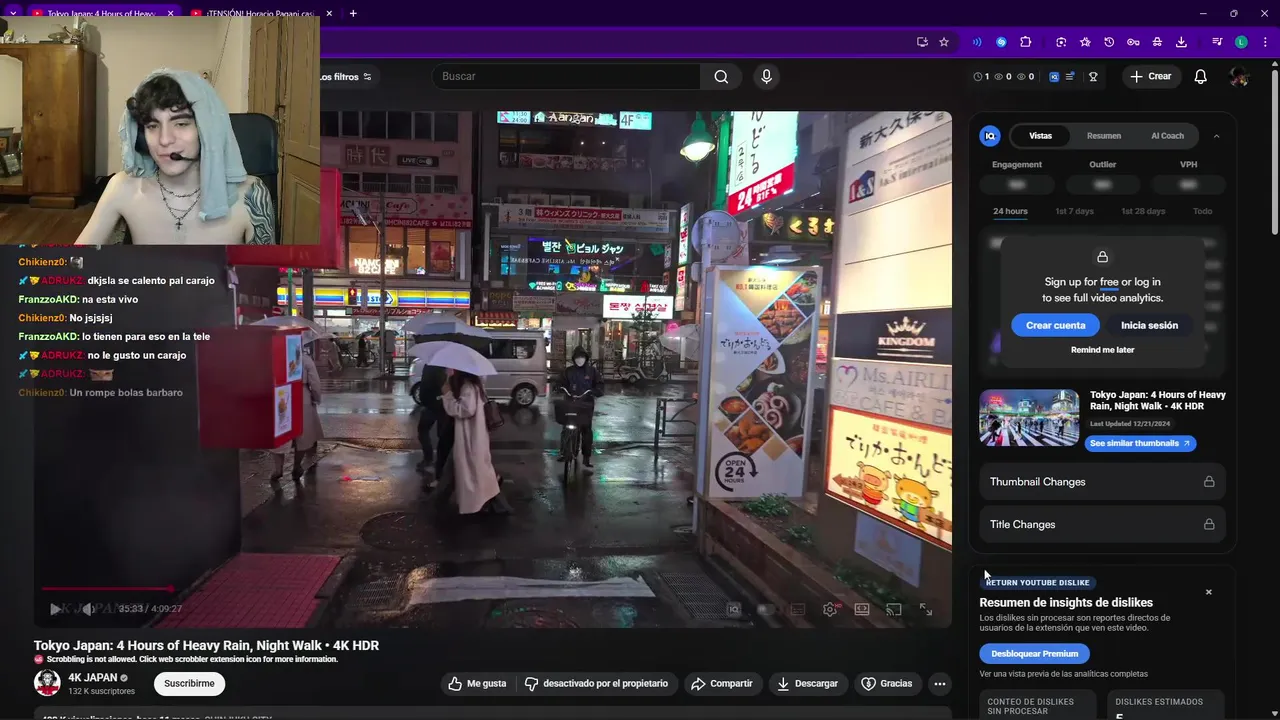Image resolution: width=1280 pixels, height=720 pixels.
Task: Expand the locked Thumbnail Changes row
Action: [1102, 482]
